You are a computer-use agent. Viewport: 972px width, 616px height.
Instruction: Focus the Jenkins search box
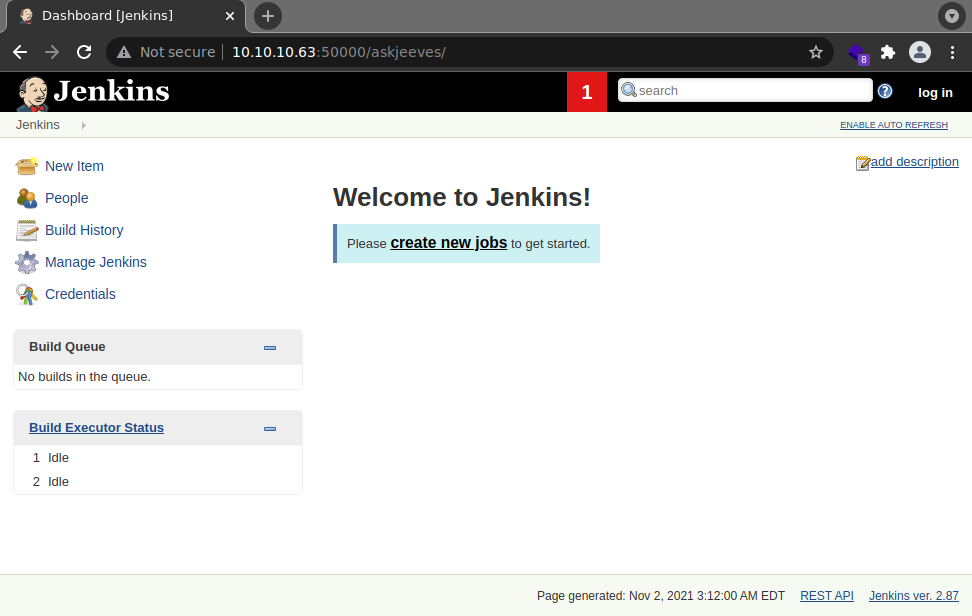(752, 90)
